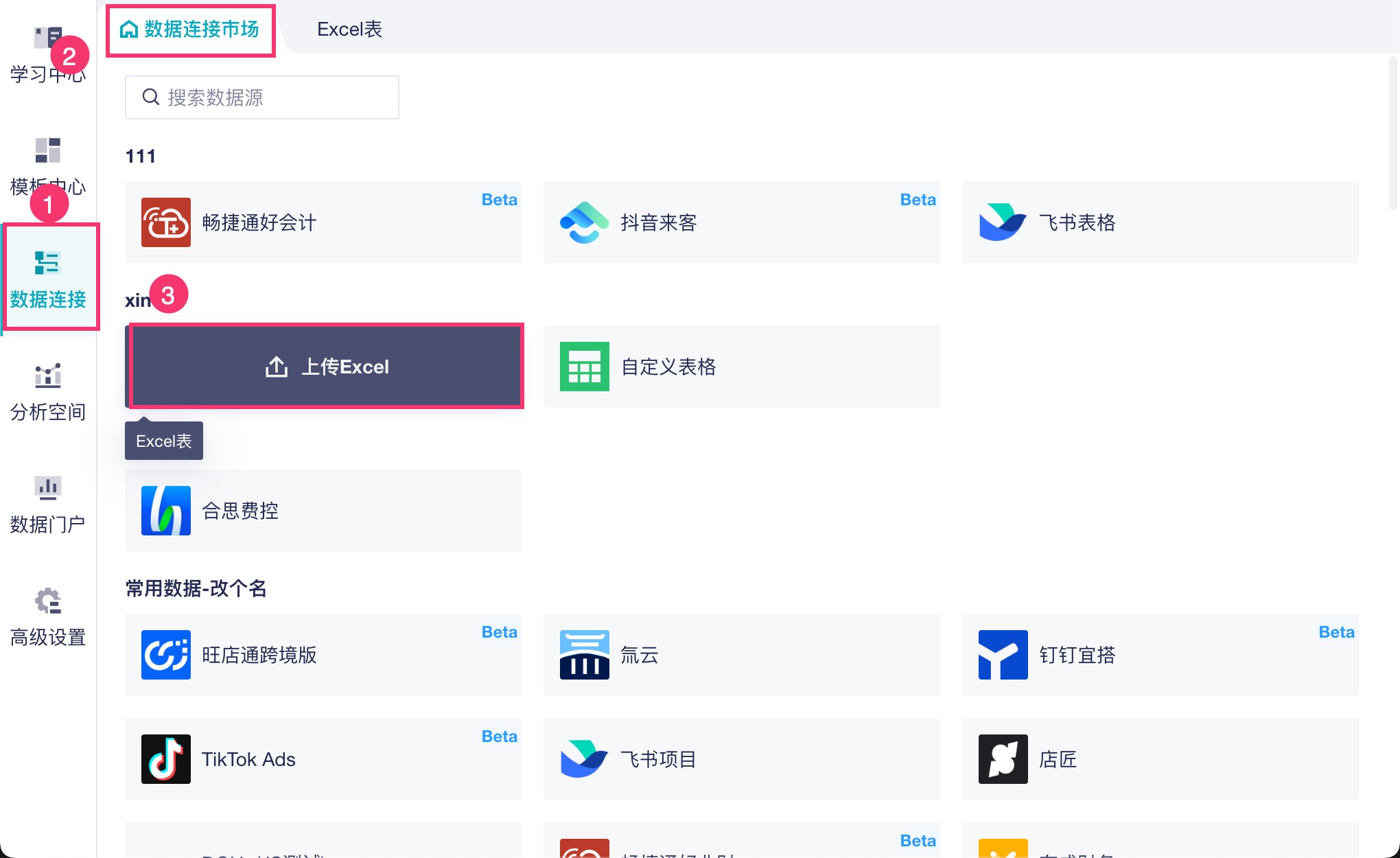Click the 飞书表格 bird logo
This screenshot has height=858, width=1400.
1003,222
